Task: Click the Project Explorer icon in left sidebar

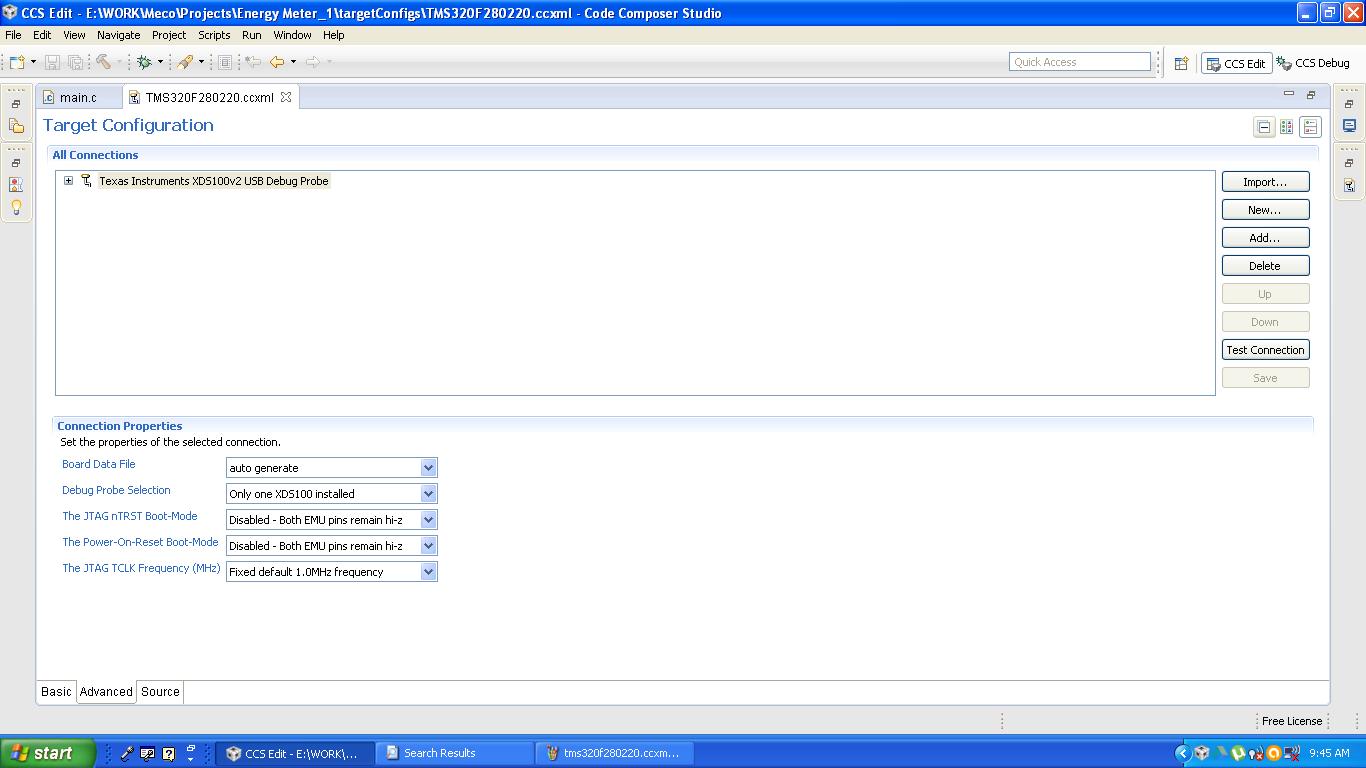Action: 16,126
